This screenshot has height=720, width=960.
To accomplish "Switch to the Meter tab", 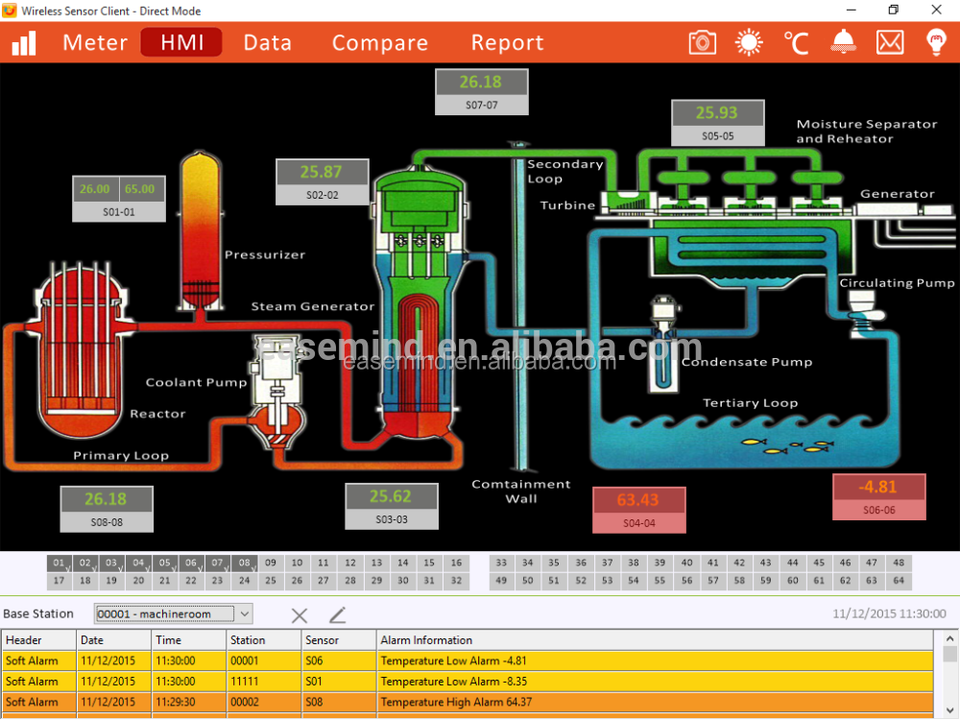I will (x=95, y=43).
